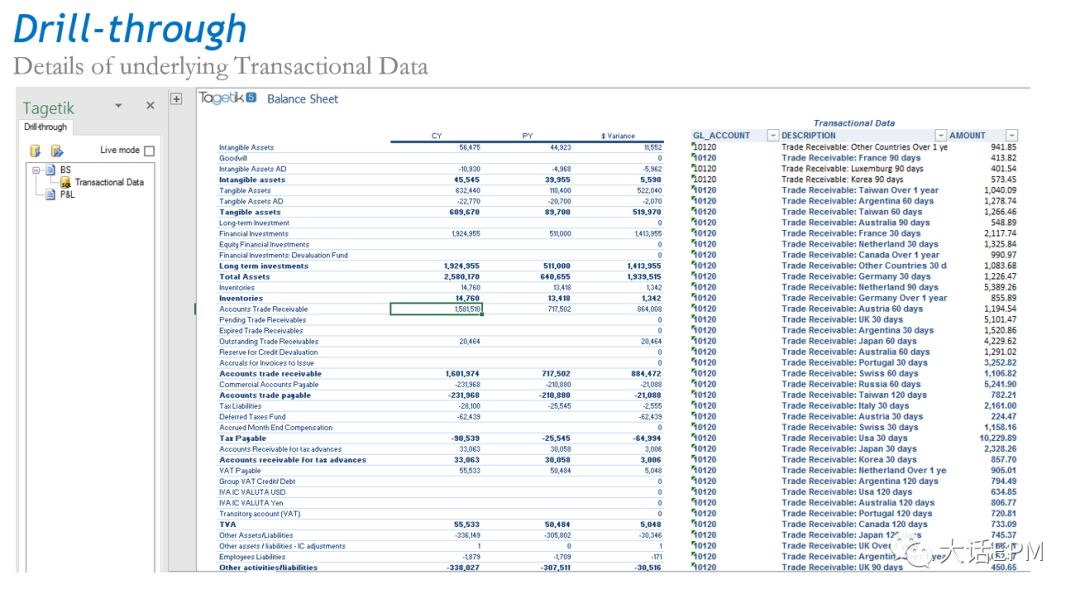Open the GL_ACCOUNT filter dropdown
The width and height of the screenshot is (1080, 599).
click(772, 135)
